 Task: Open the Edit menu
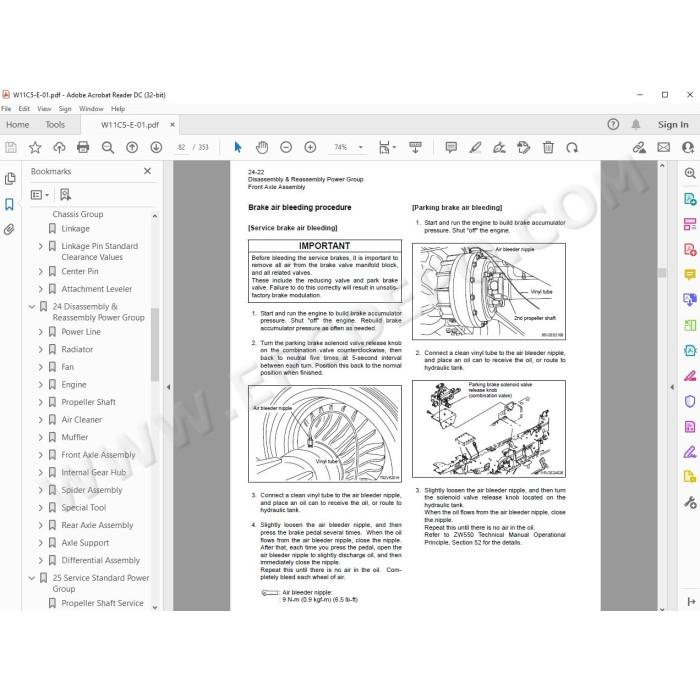tap(24, 109)
